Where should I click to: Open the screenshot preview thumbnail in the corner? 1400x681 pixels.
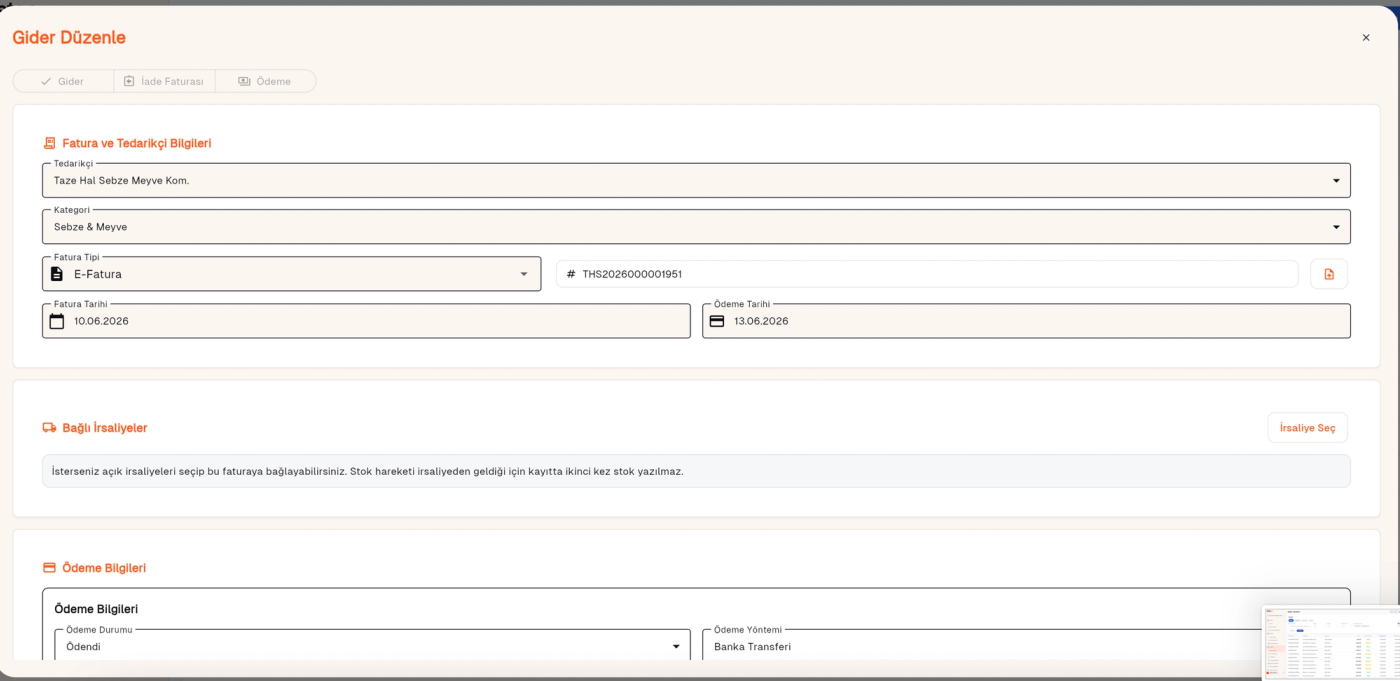[1331, 642]
